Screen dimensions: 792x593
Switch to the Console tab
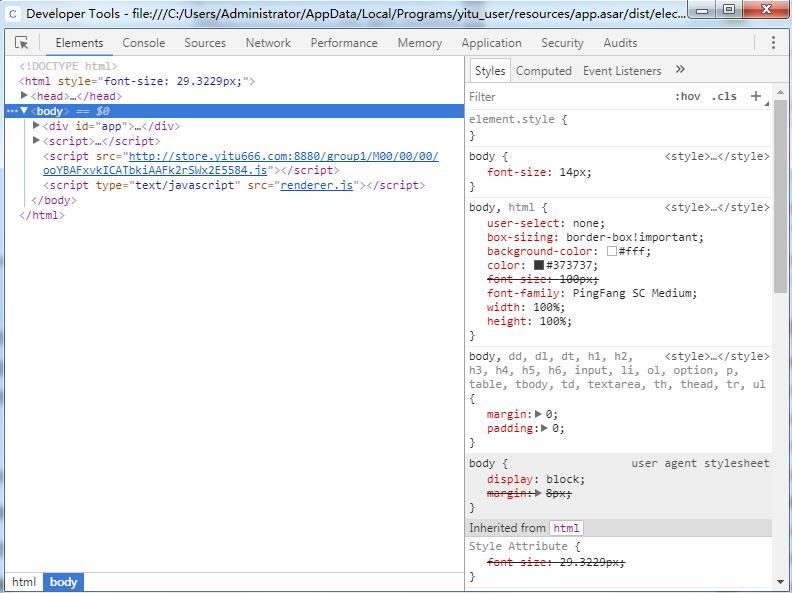[143, 43]
